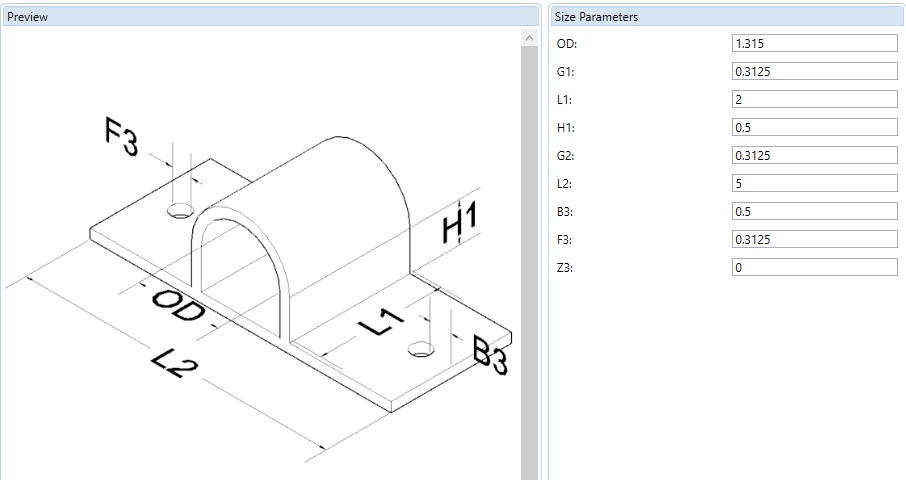Click the F3 label in the drawing
Viewport: 906px width, 480px height.
120,138
